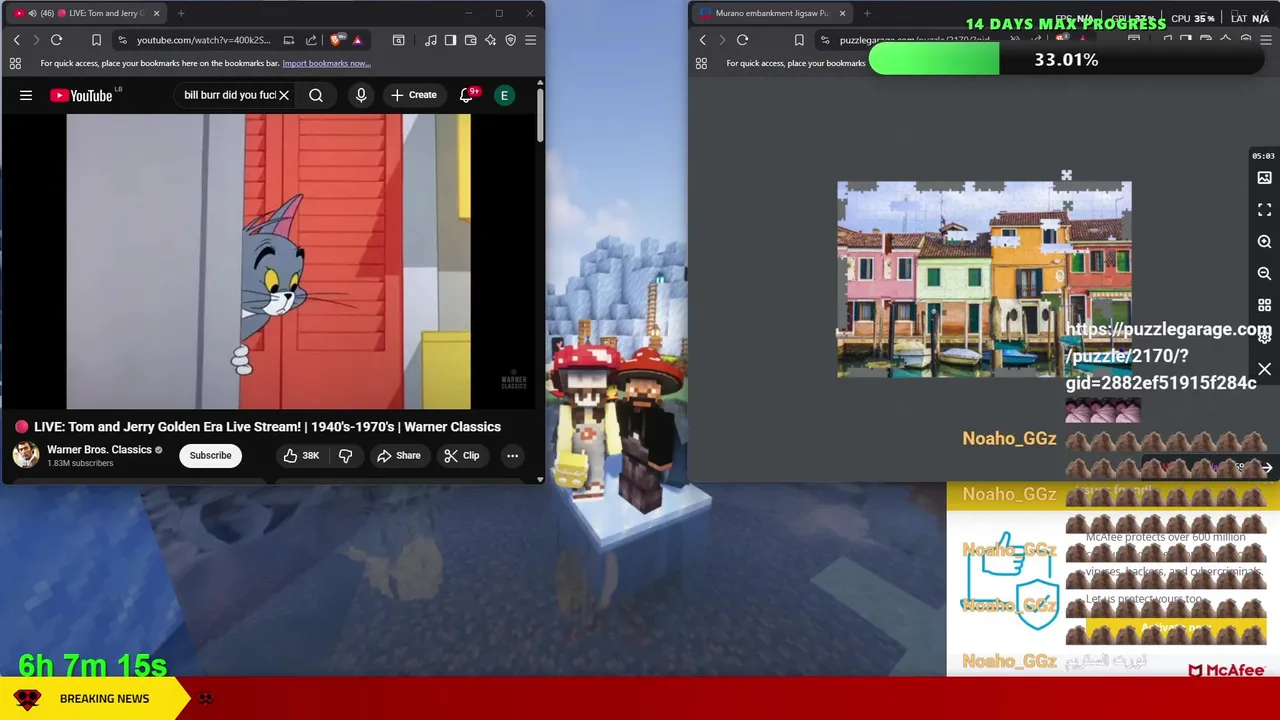Open apps grid on YouTube bookmarks bar
Image resolution: width=1280 pixels, height=720 pixels.
[15, 63]
